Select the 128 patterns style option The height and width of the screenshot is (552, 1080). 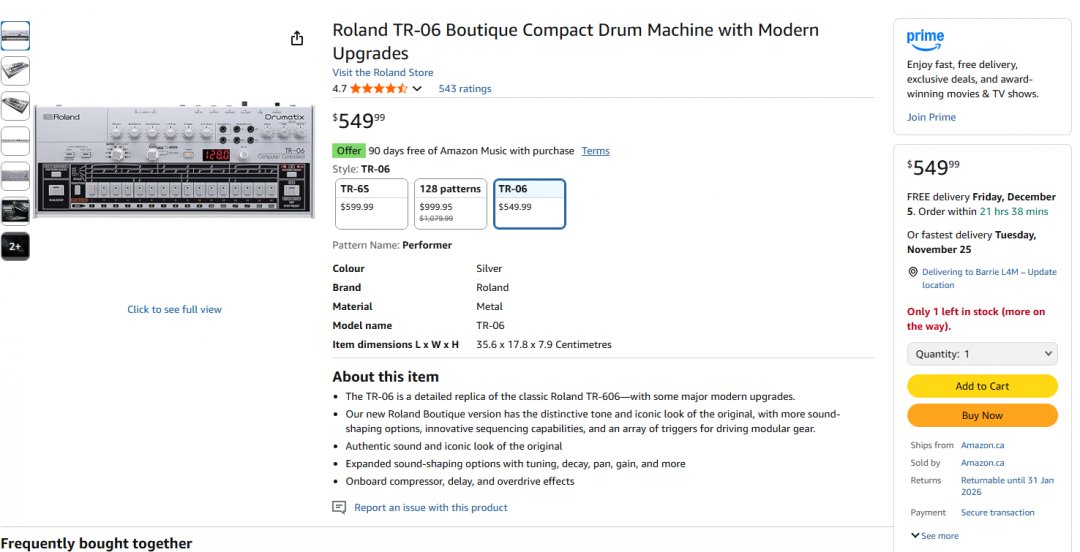450,204
